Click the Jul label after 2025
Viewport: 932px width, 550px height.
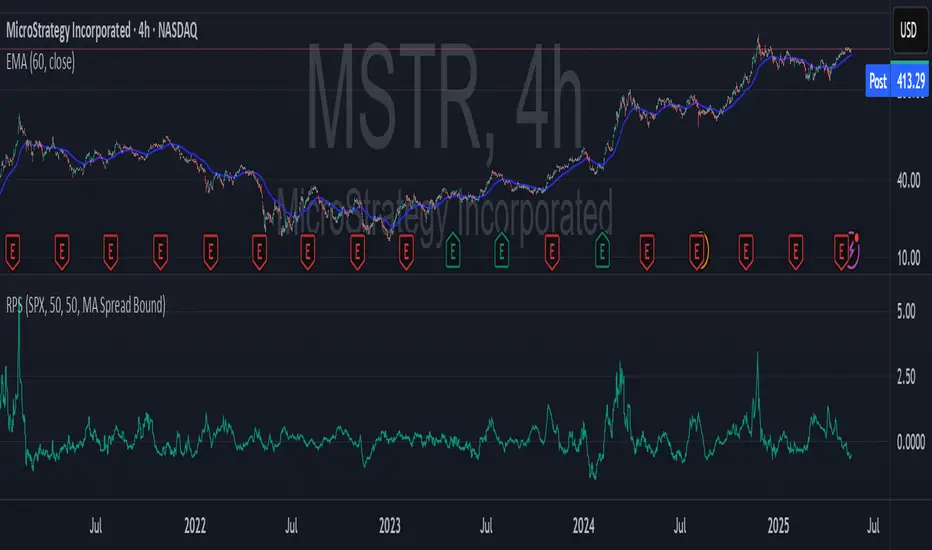click(873, 526)
